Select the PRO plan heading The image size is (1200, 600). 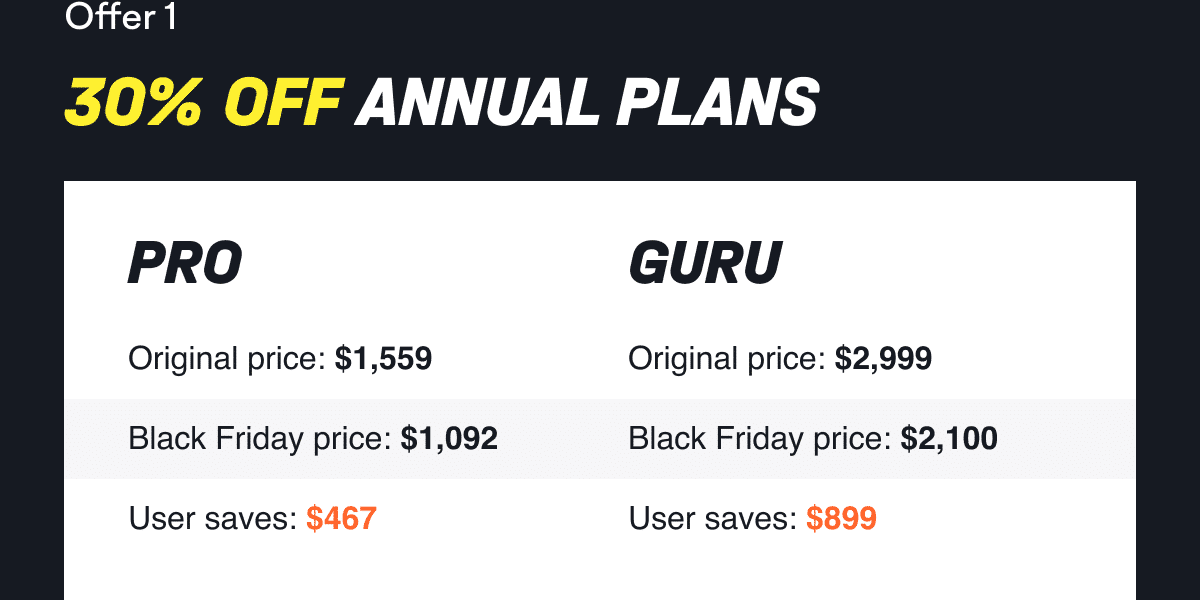point(185,262)
